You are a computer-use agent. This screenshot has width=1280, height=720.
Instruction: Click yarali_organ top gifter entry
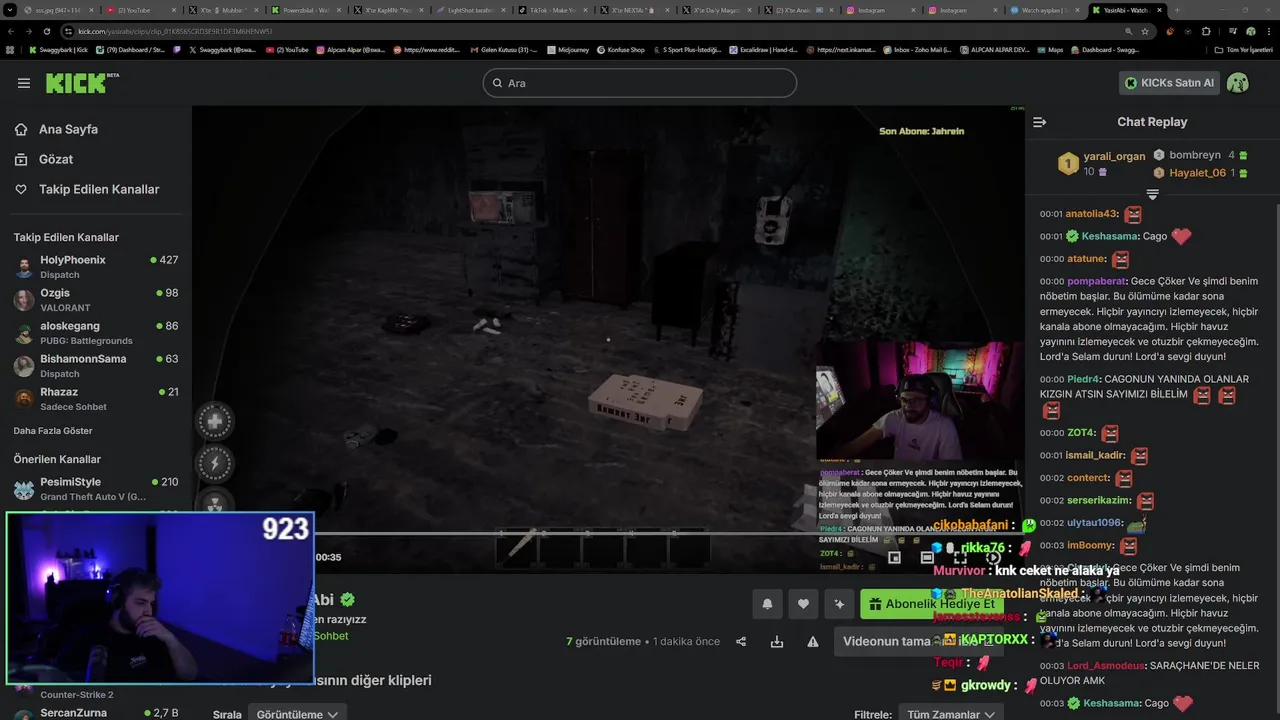1102,163
